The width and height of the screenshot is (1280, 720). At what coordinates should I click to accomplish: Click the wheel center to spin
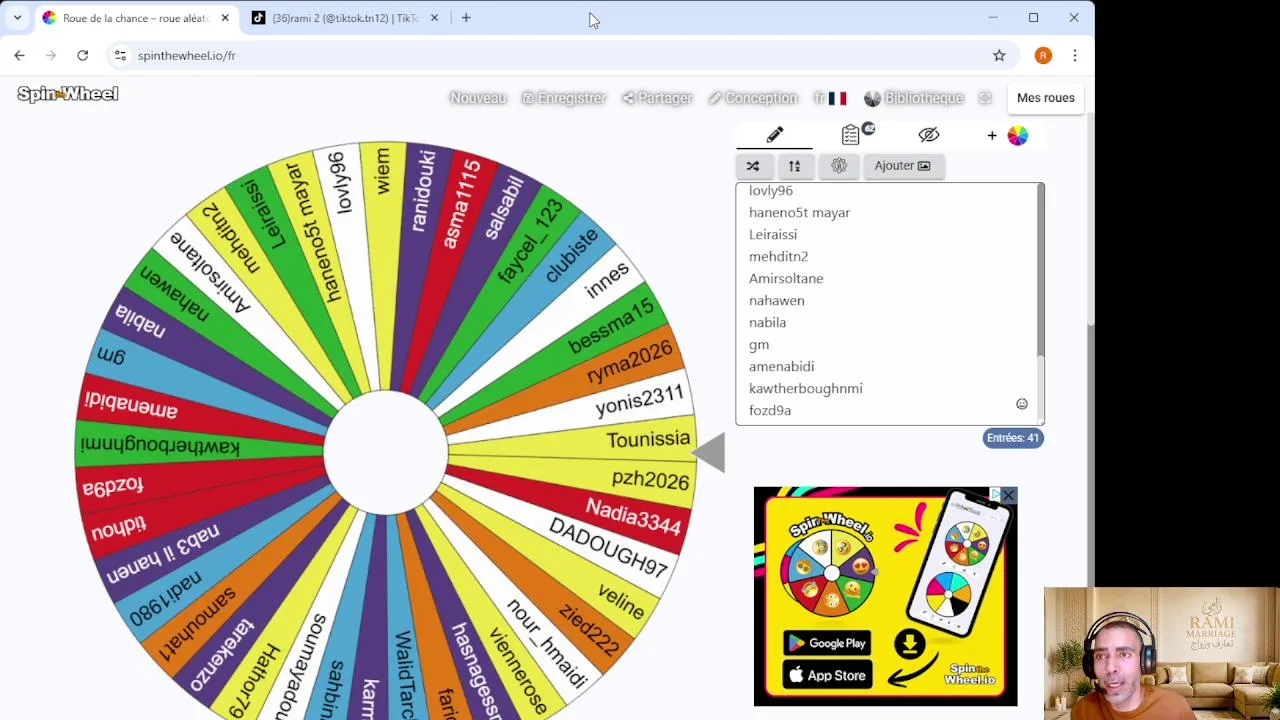(x=386, y=453)
